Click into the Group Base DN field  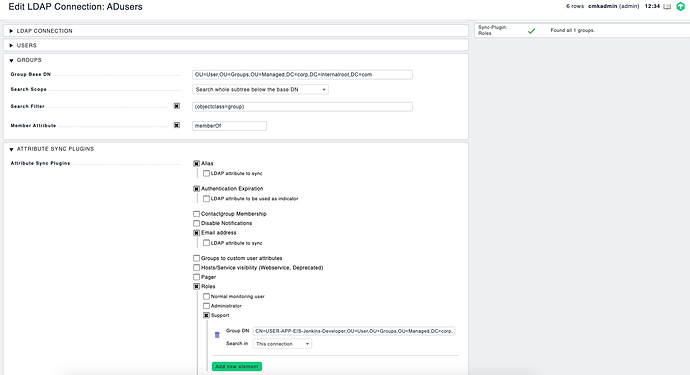302,75
